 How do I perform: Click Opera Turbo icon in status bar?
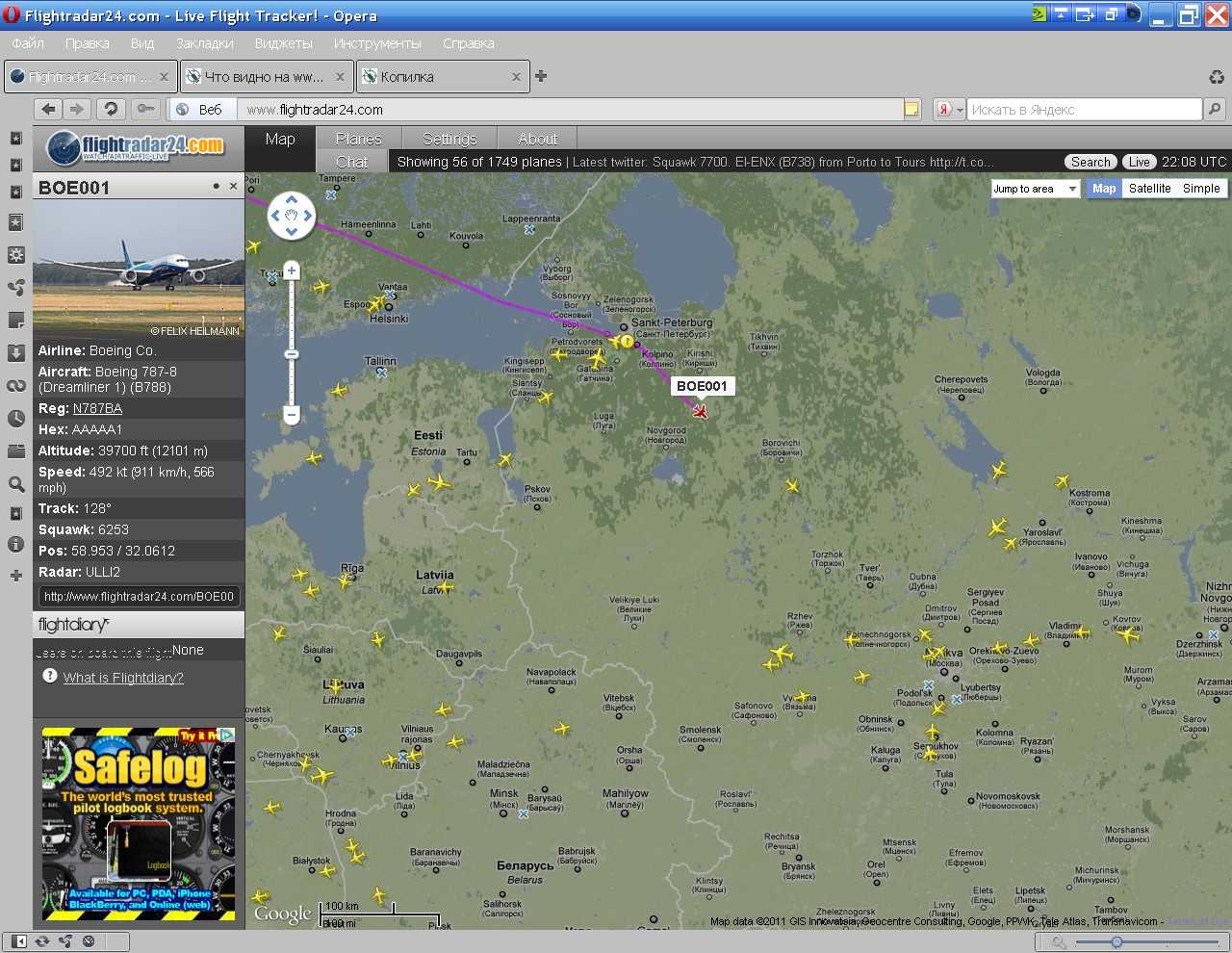(x=89, y=941)
